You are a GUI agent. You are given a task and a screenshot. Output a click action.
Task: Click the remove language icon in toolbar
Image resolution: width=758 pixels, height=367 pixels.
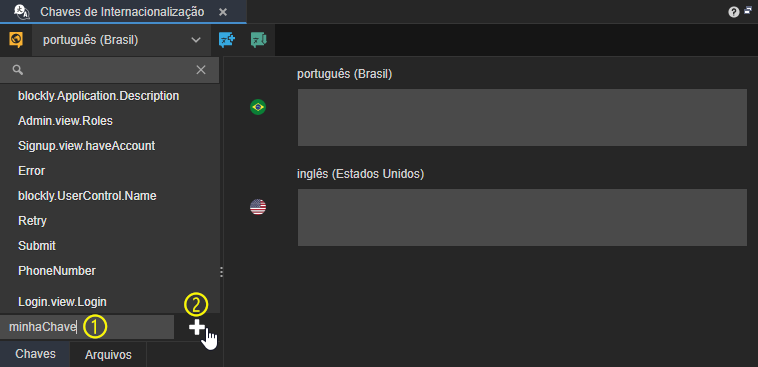point(259,40)
